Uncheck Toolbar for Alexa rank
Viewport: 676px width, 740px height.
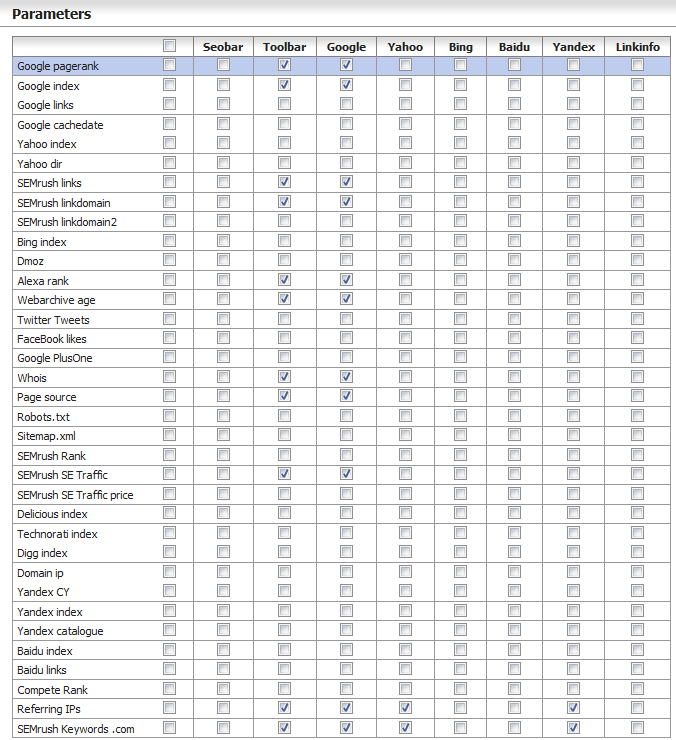[x=284, y=280]
